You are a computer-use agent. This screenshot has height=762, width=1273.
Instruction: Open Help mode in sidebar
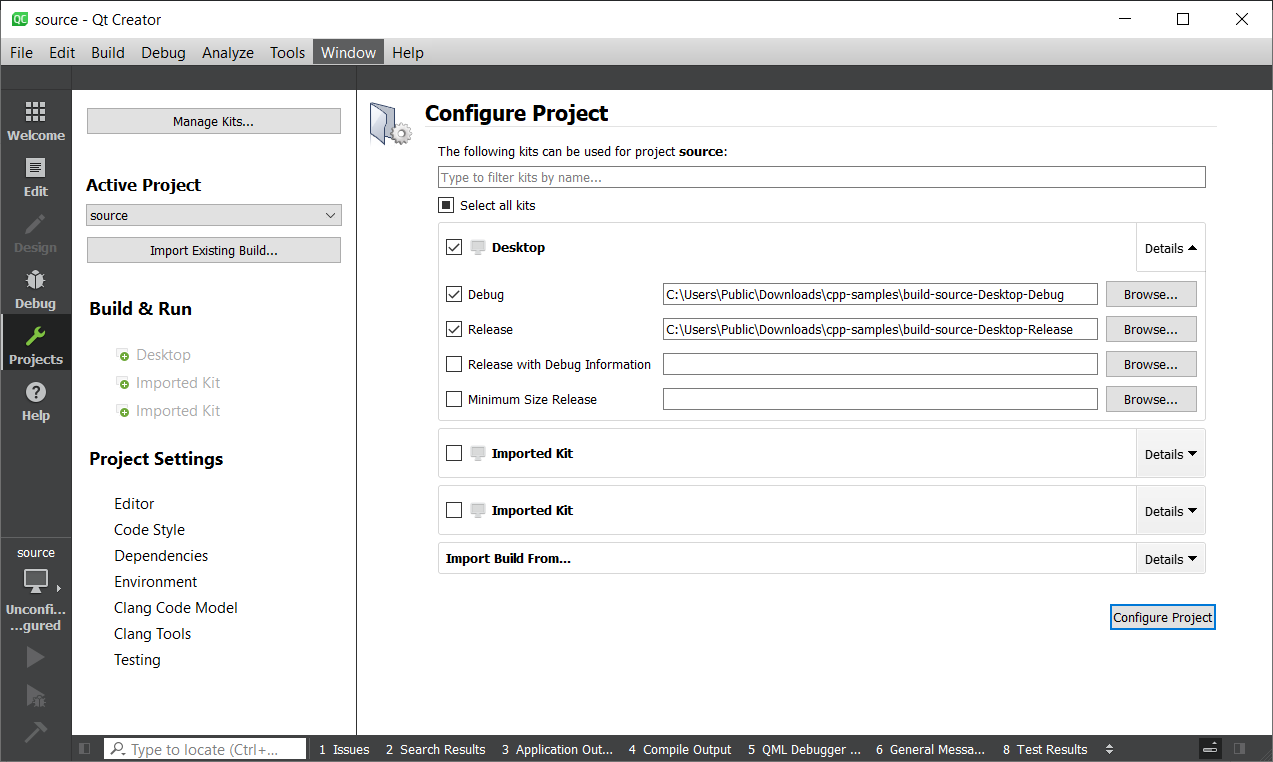36,401
